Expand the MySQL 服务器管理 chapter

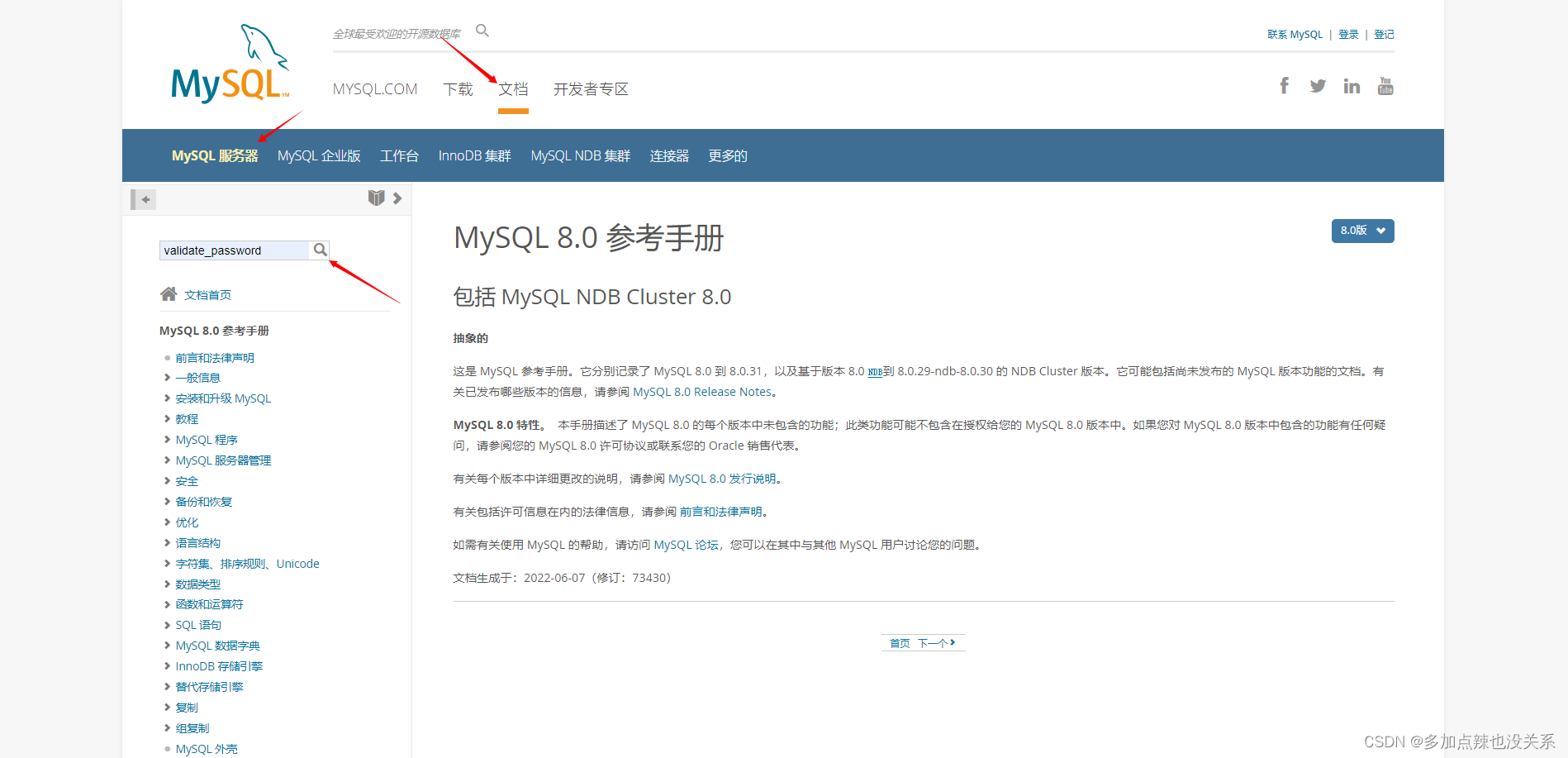coord(167,460)
